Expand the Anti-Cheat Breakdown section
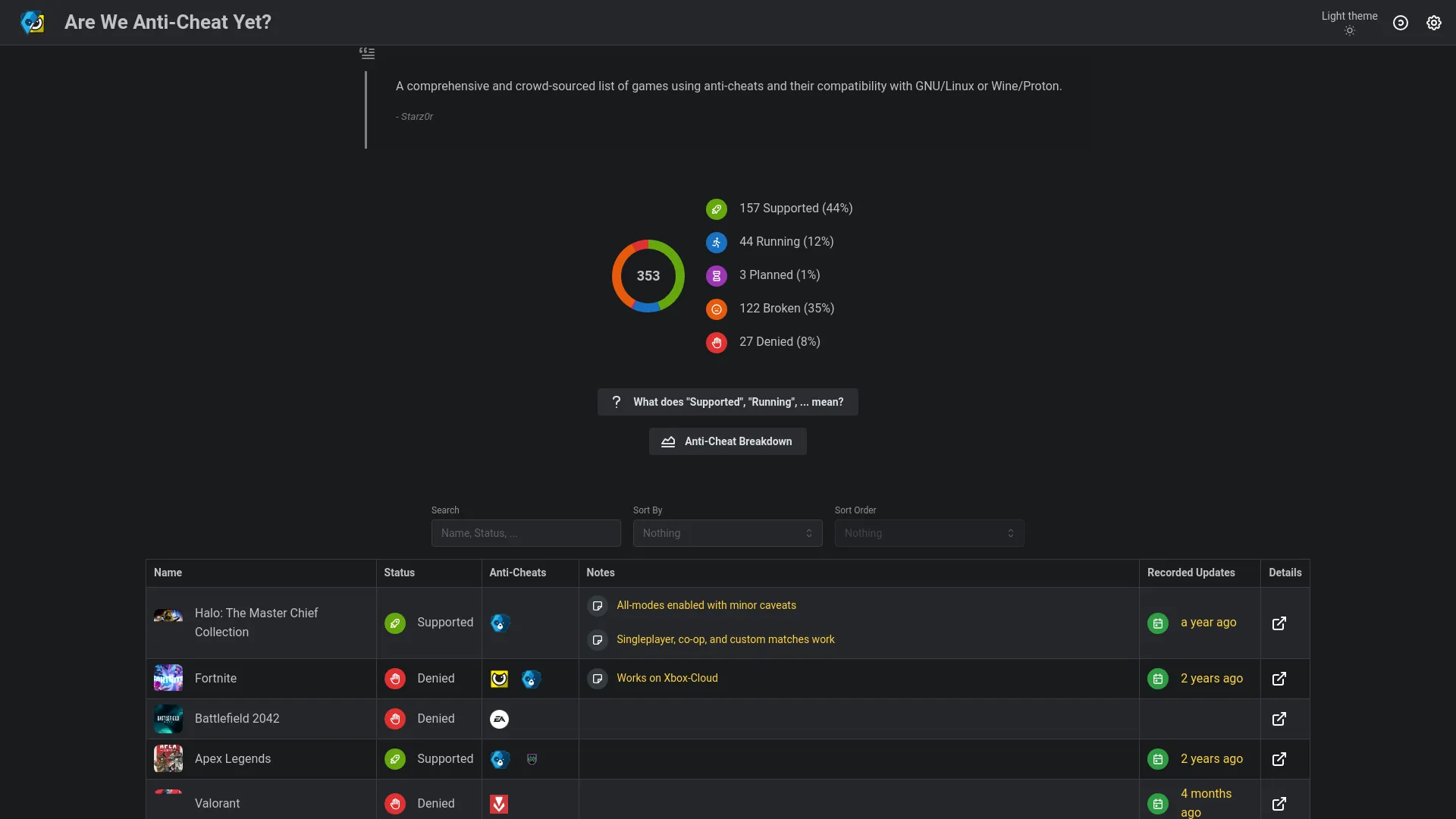 727,441
